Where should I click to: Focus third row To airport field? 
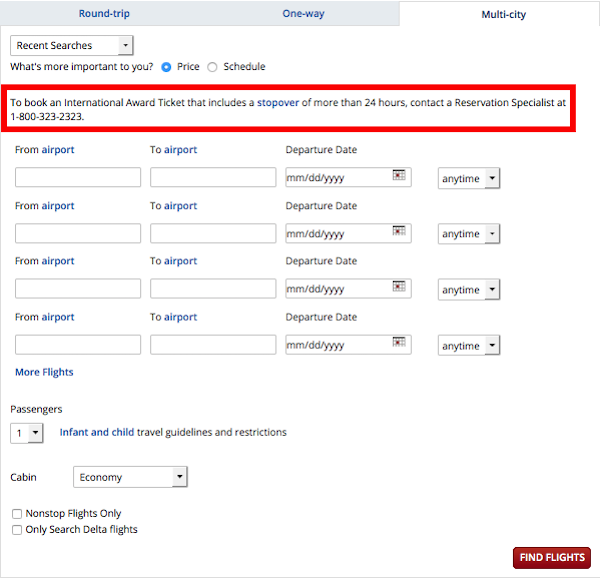(x=213, y=288)
